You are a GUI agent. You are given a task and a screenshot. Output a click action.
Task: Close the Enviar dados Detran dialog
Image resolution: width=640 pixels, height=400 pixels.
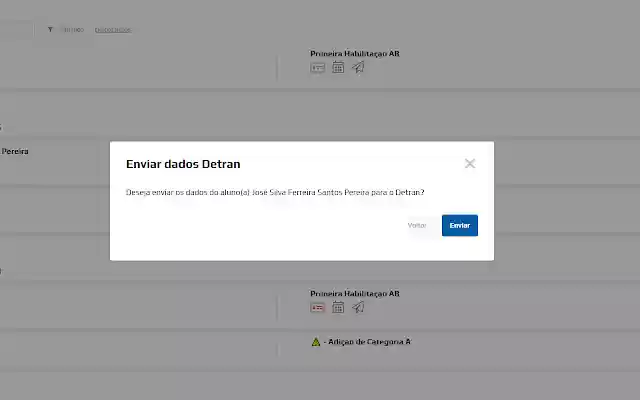[x=470, y=164]
